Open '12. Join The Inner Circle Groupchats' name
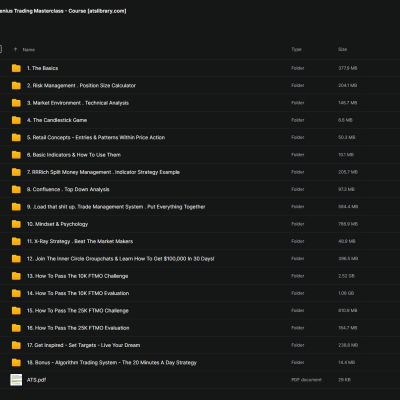 point(121,259)
